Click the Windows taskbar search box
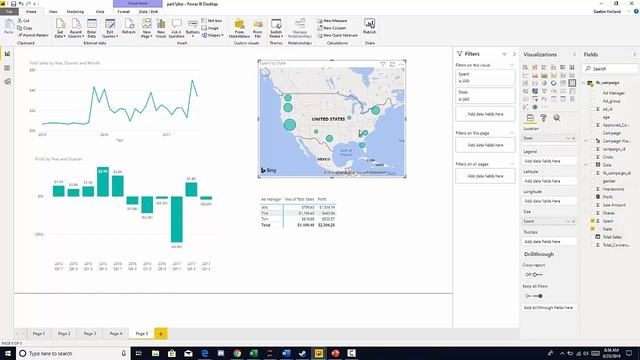 73,353
